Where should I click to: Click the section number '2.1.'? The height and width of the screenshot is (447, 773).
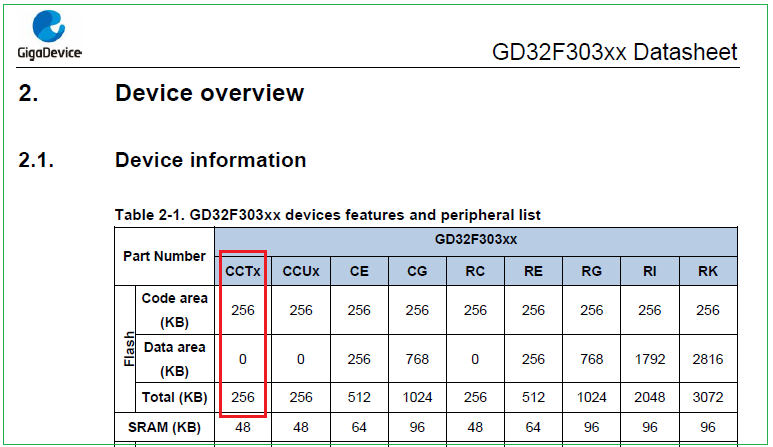pos(36,160)
